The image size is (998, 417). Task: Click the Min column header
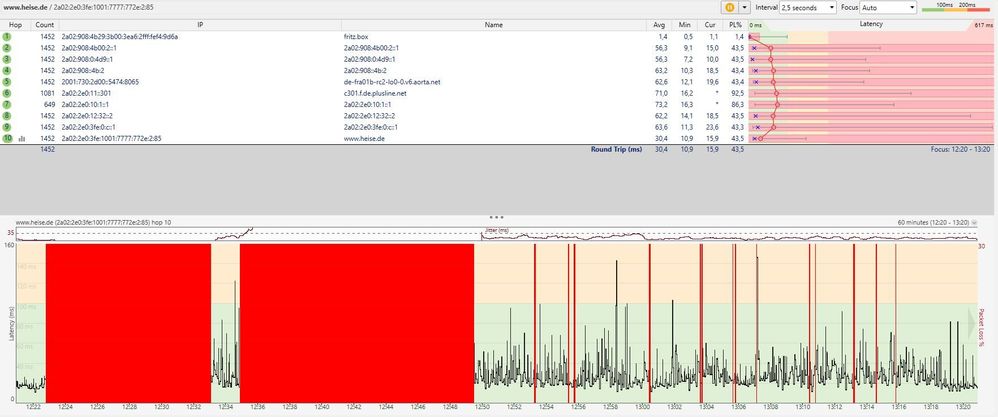click(x=684, y=25)
